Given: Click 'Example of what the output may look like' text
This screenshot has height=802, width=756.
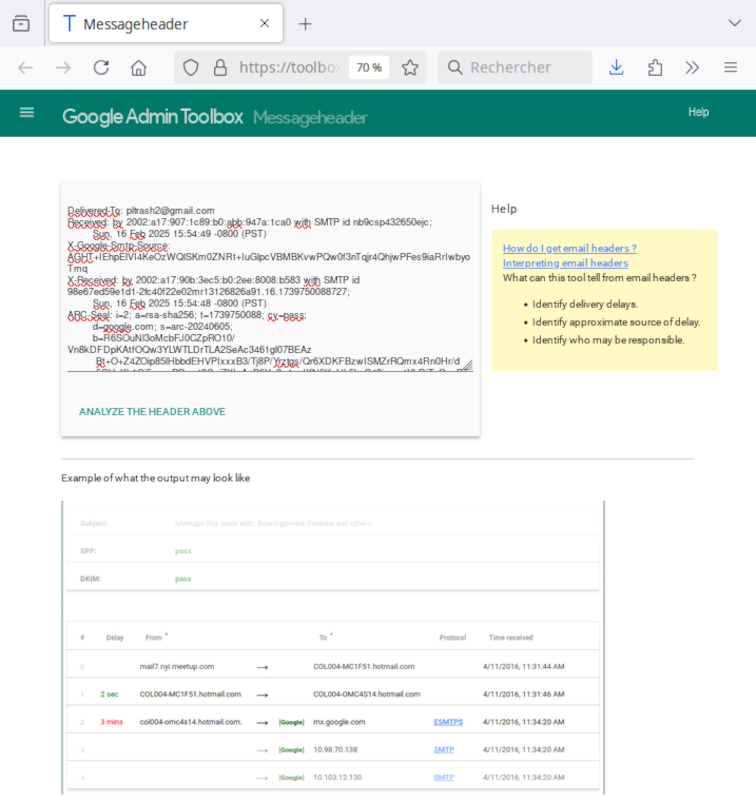Looking at the screenshot, I should tap(155, 478).
